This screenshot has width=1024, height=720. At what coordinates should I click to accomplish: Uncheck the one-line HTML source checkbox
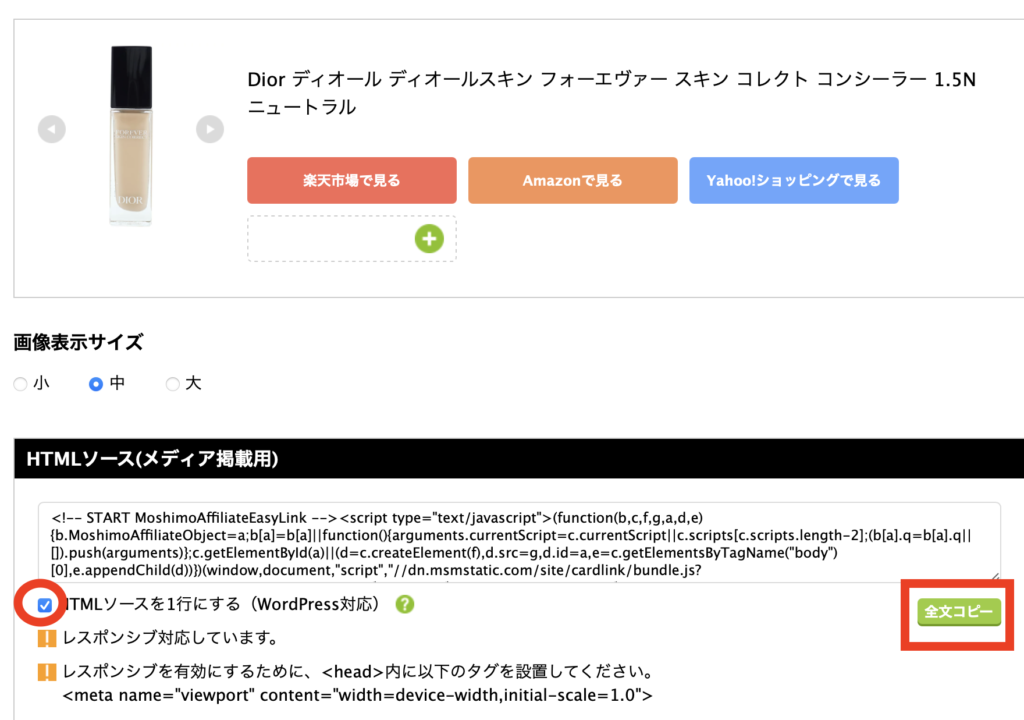pyautogui.click(x=44, y=605)
